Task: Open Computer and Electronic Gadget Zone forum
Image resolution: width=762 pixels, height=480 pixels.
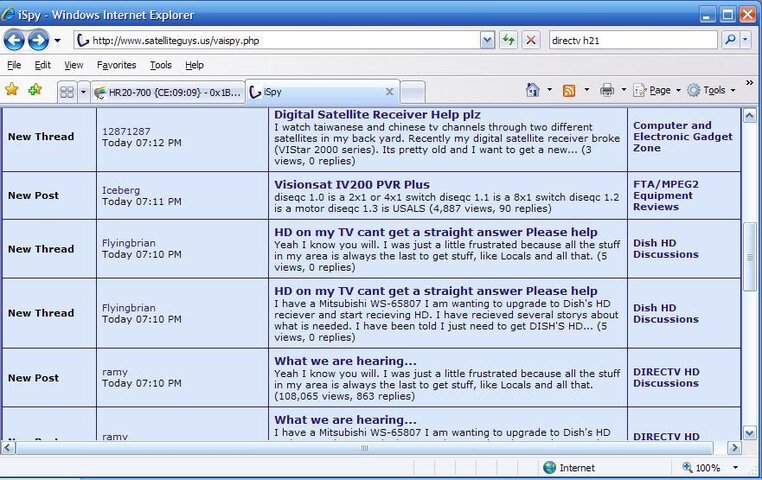Action: click(682, 137)
